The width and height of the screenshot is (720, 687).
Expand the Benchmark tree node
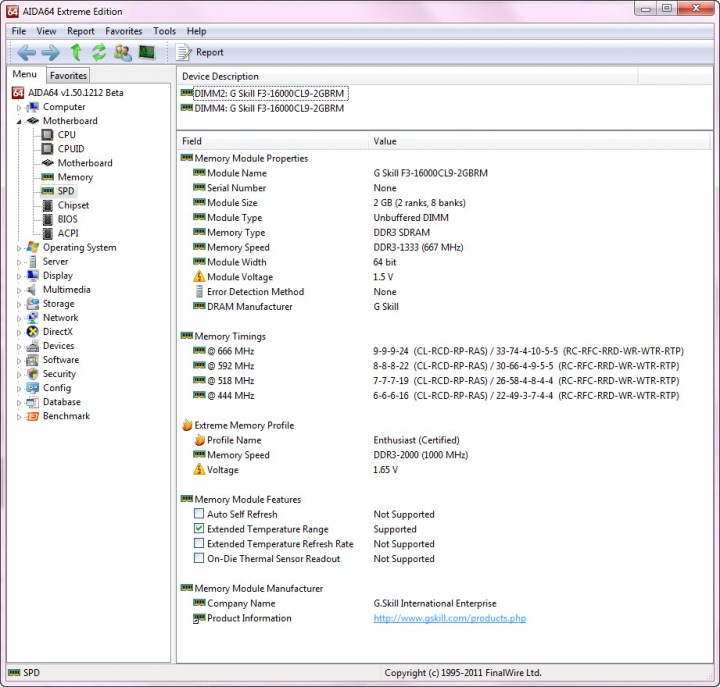pyautogui.click(x=19, y=417)
